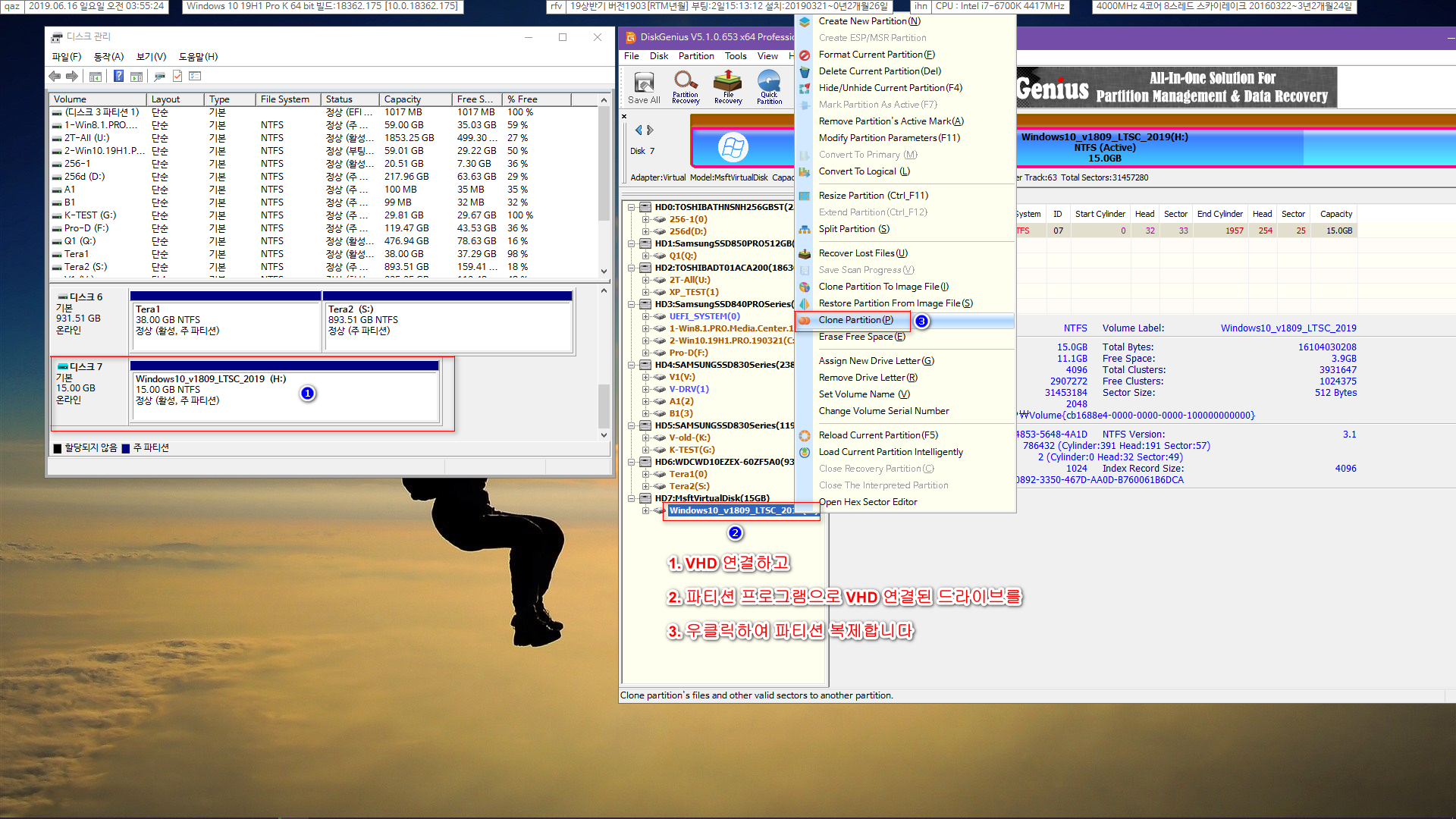Close the DiskGenius disk map pane with x

pyautogui.click(x=624, y=117)
